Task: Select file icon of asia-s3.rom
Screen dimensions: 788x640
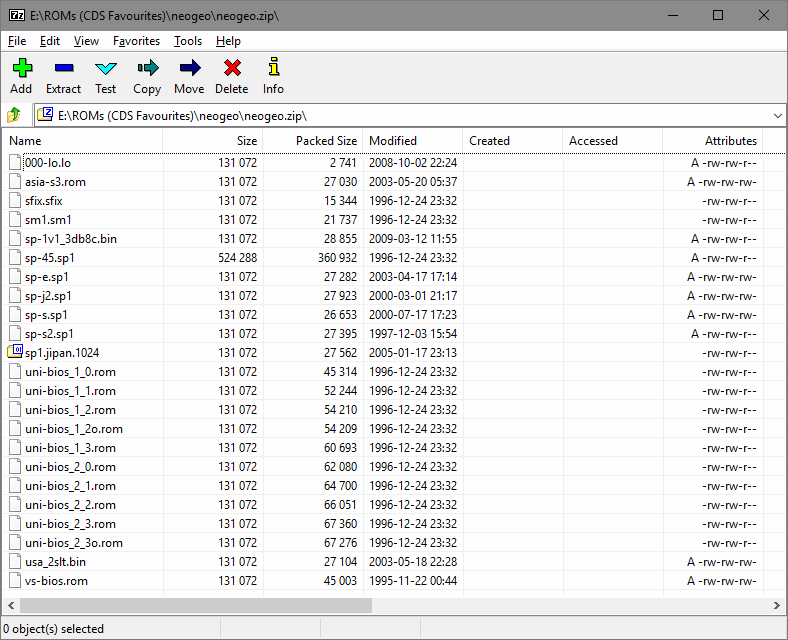Action: (x=15, y=181)
